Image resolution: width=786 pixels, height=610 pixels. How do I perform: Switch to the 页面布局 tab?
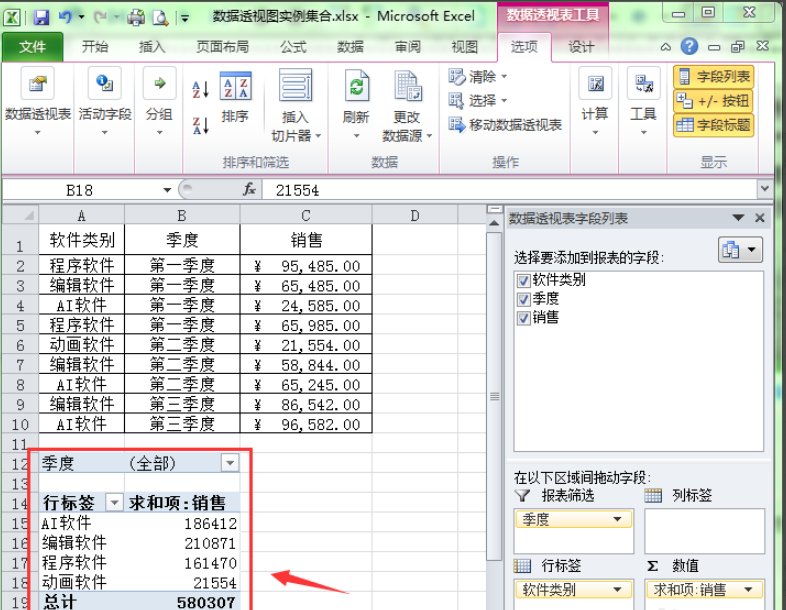pos(223,47)
